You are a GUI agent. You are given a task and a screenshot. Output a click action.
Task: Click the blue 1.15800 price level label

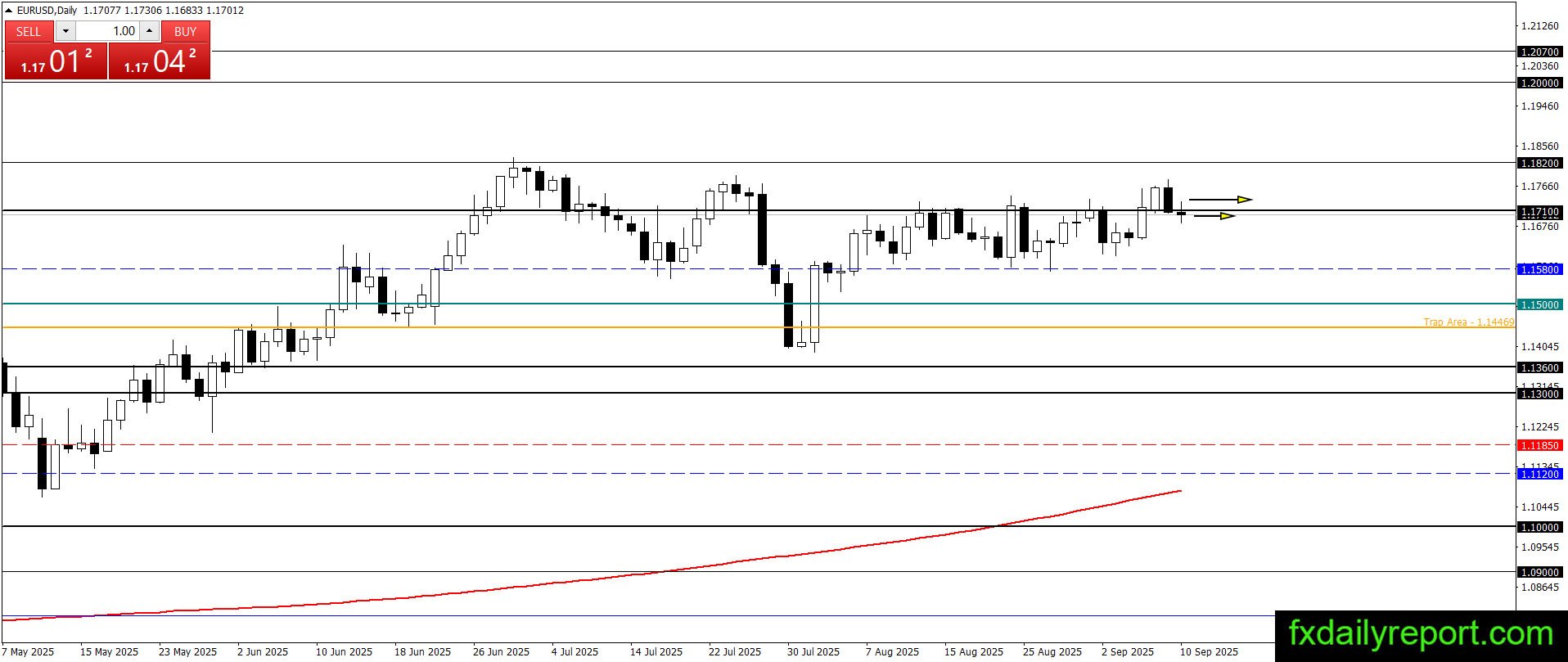click(1539, 269)
